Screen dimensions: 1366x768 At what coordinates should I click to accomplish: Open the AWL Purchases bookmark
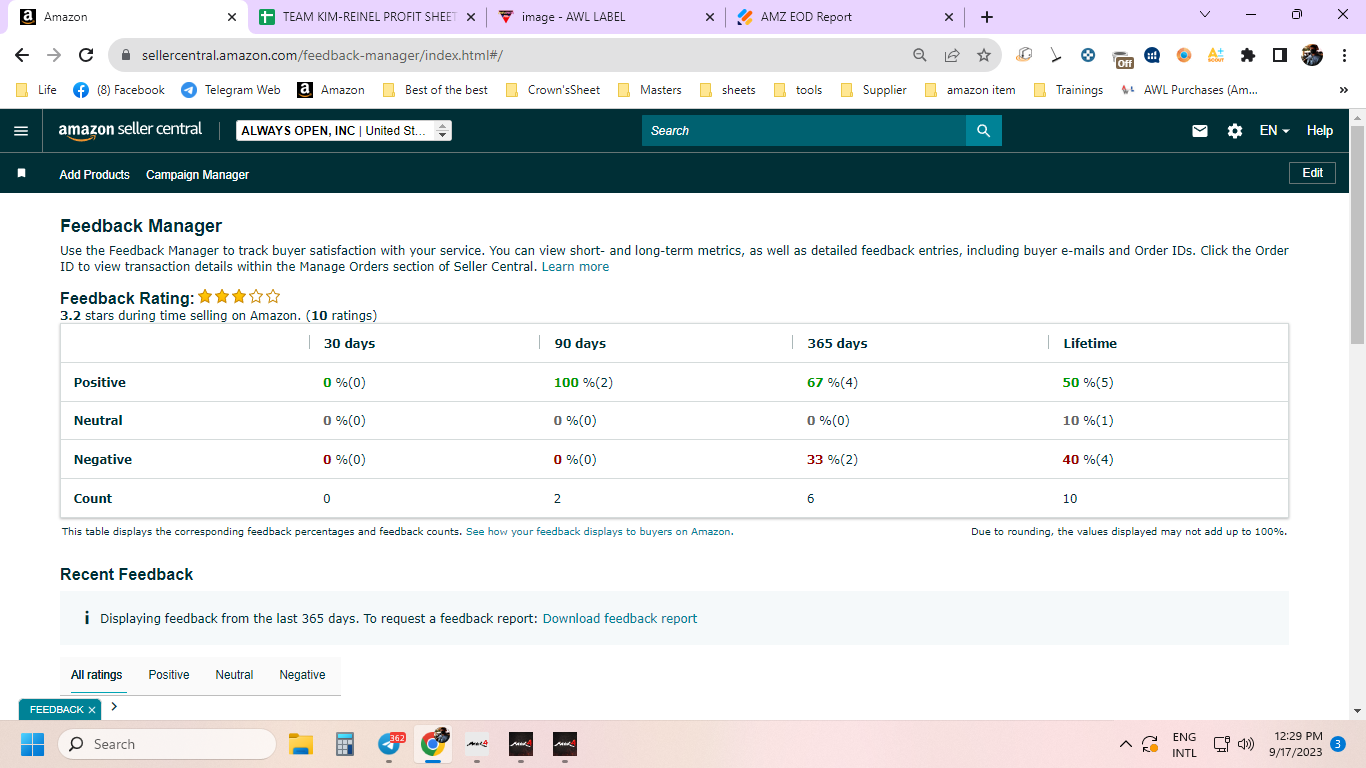(1189, 90)
